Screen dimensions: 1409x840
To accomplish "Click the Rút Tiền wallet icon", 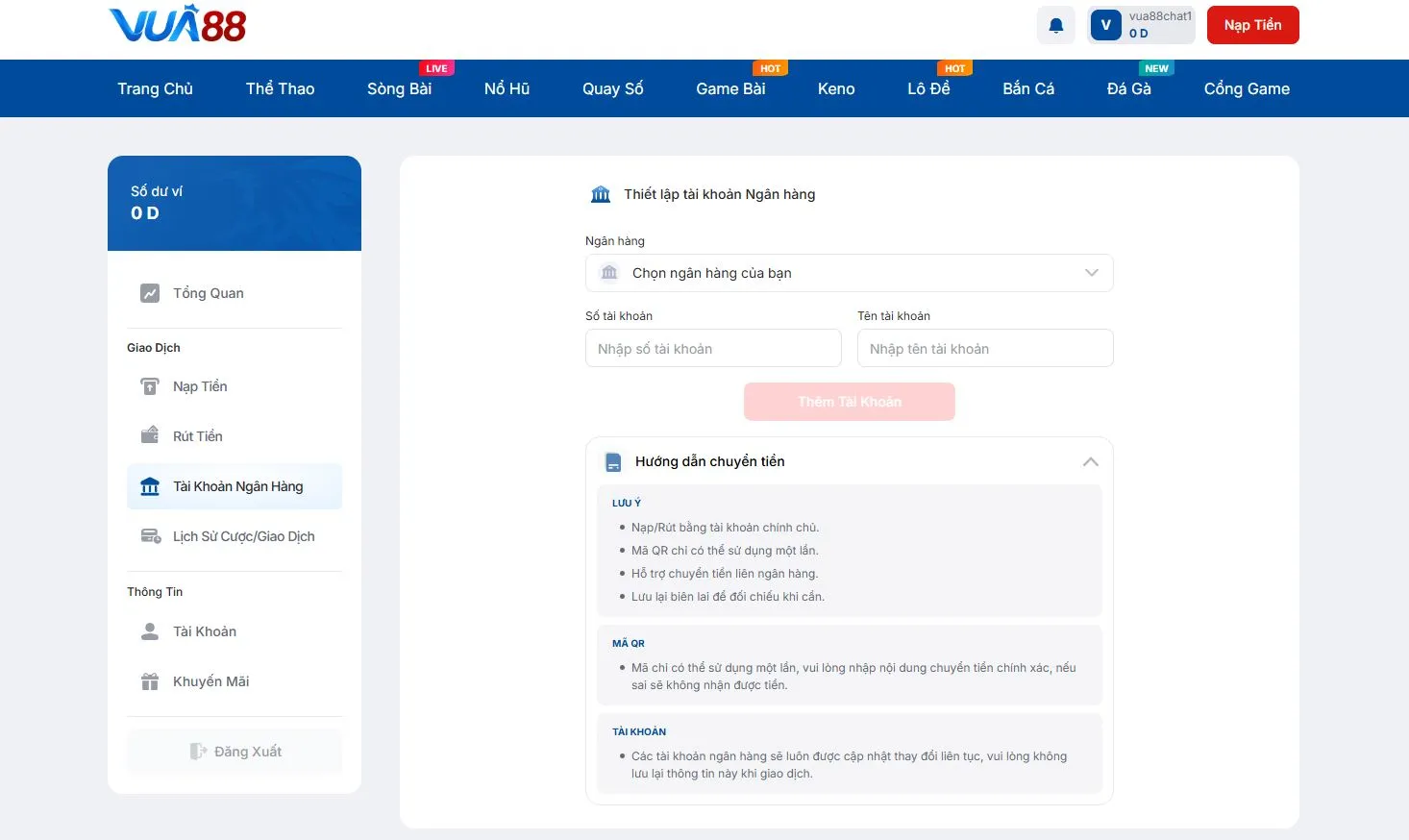I will 150,434.
